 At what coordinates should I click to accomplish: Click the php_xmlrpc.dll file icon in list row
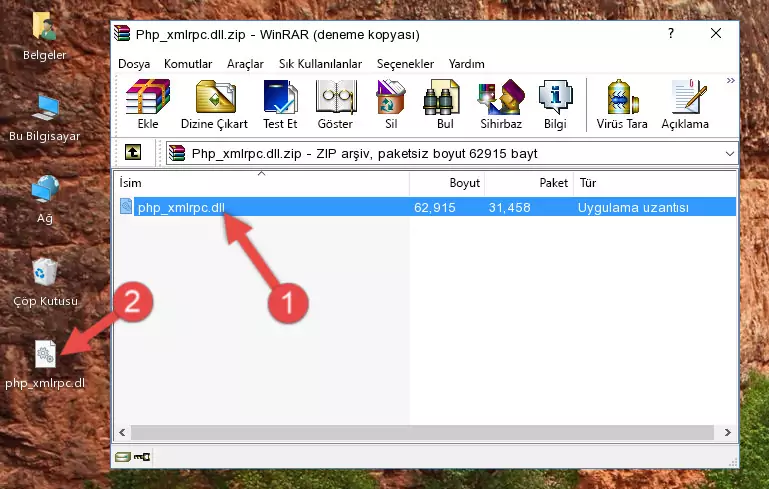pyautogui.click(x=126, y=206)
